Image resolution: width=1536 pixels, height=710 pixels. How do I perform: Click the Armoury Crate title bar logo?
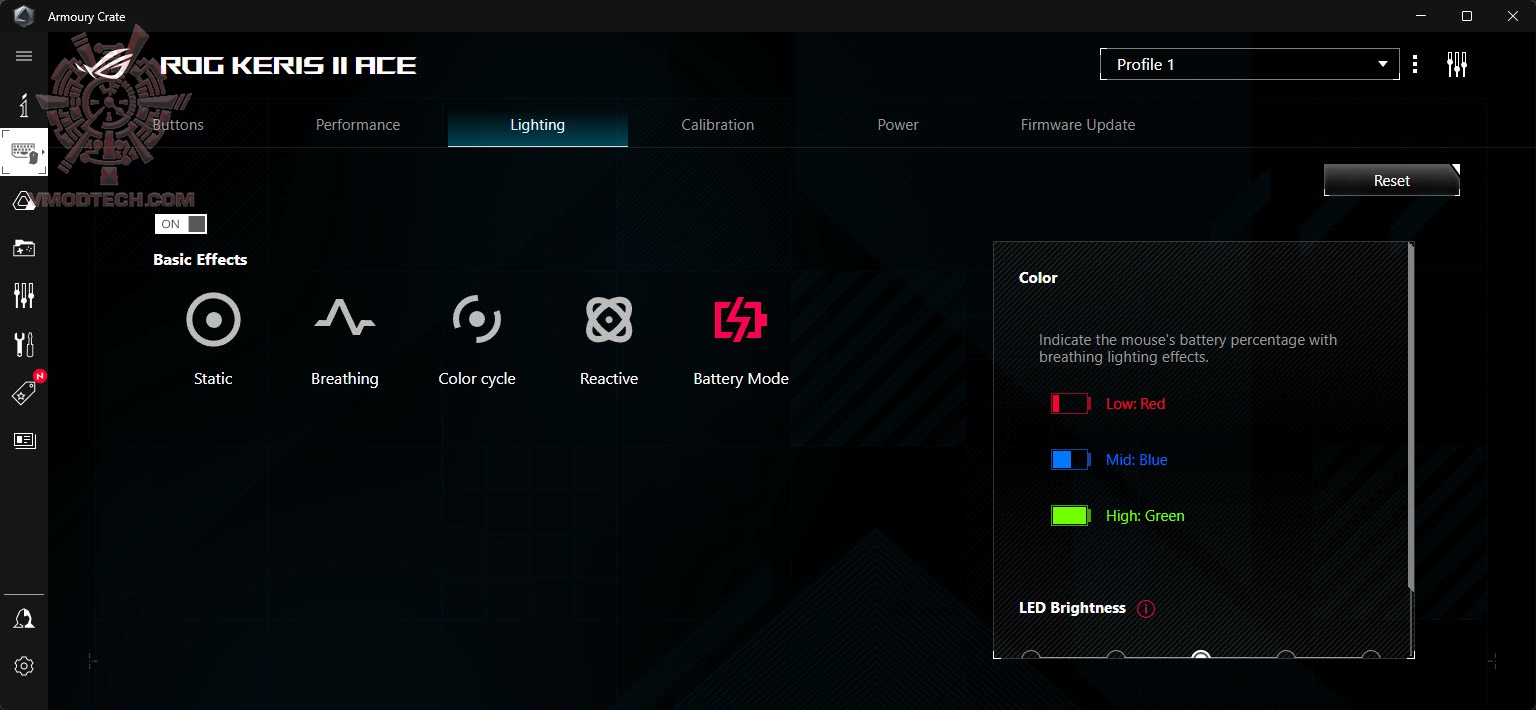pos(23,16)
